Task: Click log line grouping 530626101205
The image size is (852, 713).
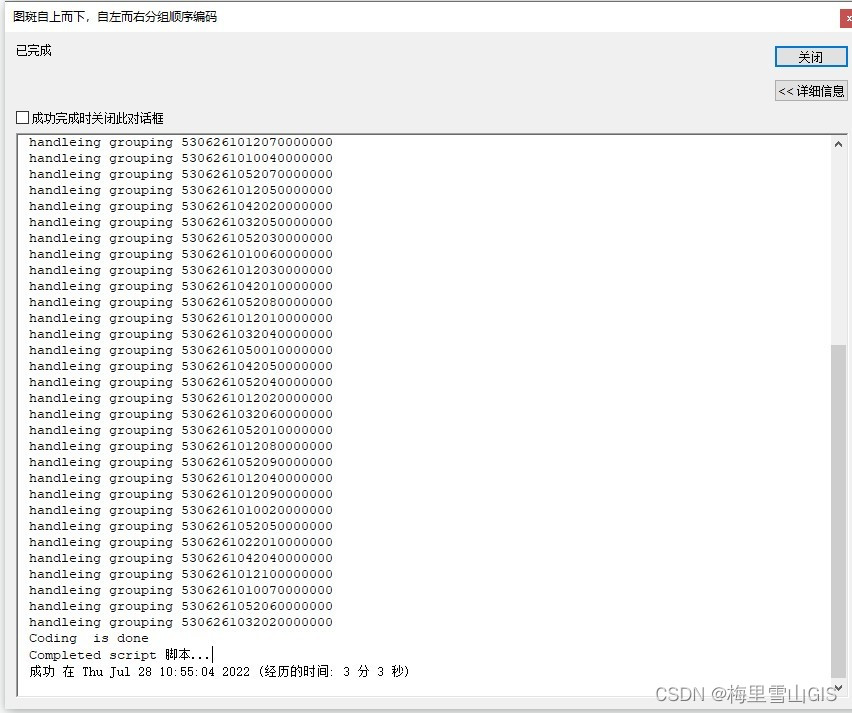Action: click(180, 190)
